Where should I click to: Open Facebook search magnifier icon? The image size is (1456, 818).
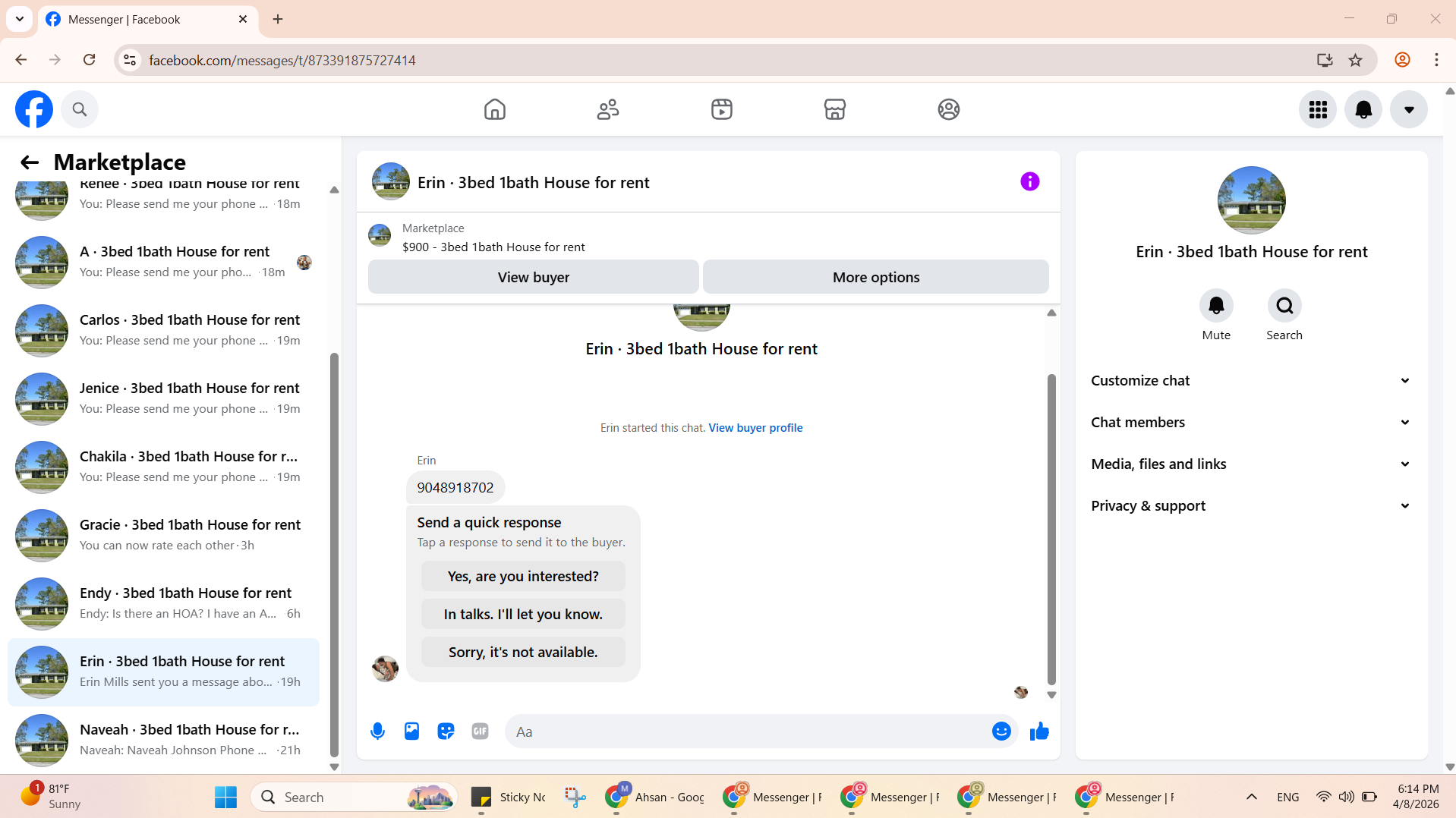click(80, 109)
